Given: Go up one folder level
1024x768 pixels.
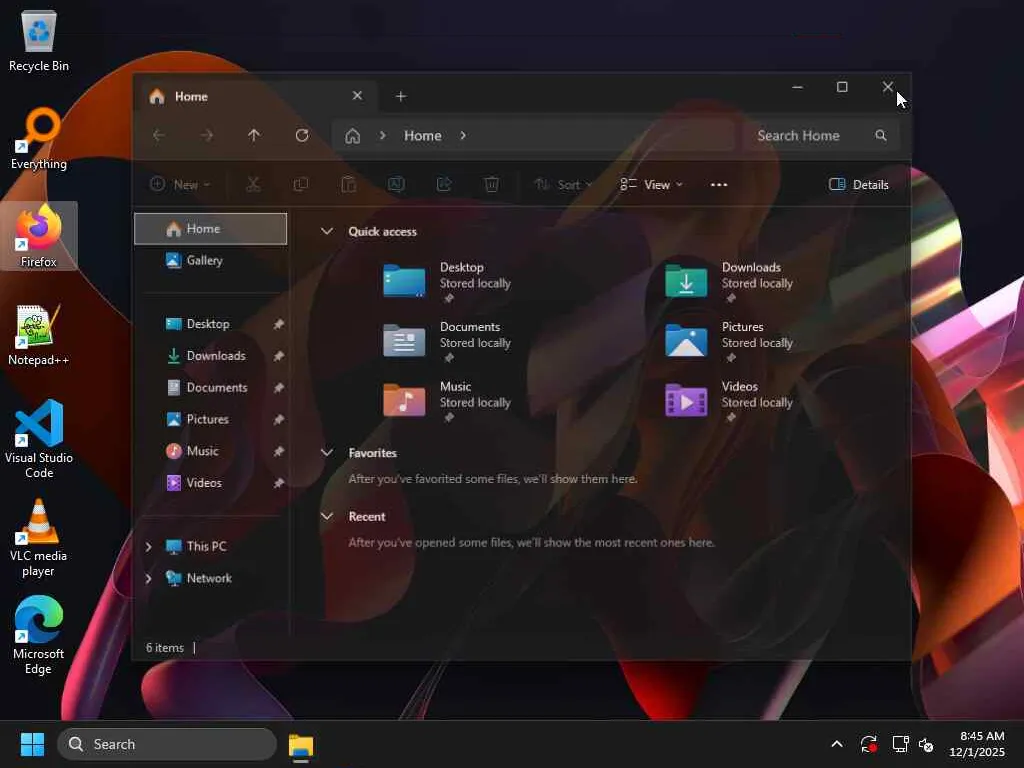Looking at the screenshot, I should (x=254, y=135).
